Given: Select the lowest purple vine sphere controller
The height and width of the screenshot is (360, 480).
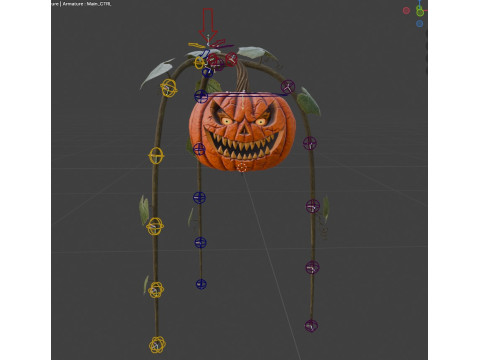Looking at the screenshot, I should pos(311,325).
